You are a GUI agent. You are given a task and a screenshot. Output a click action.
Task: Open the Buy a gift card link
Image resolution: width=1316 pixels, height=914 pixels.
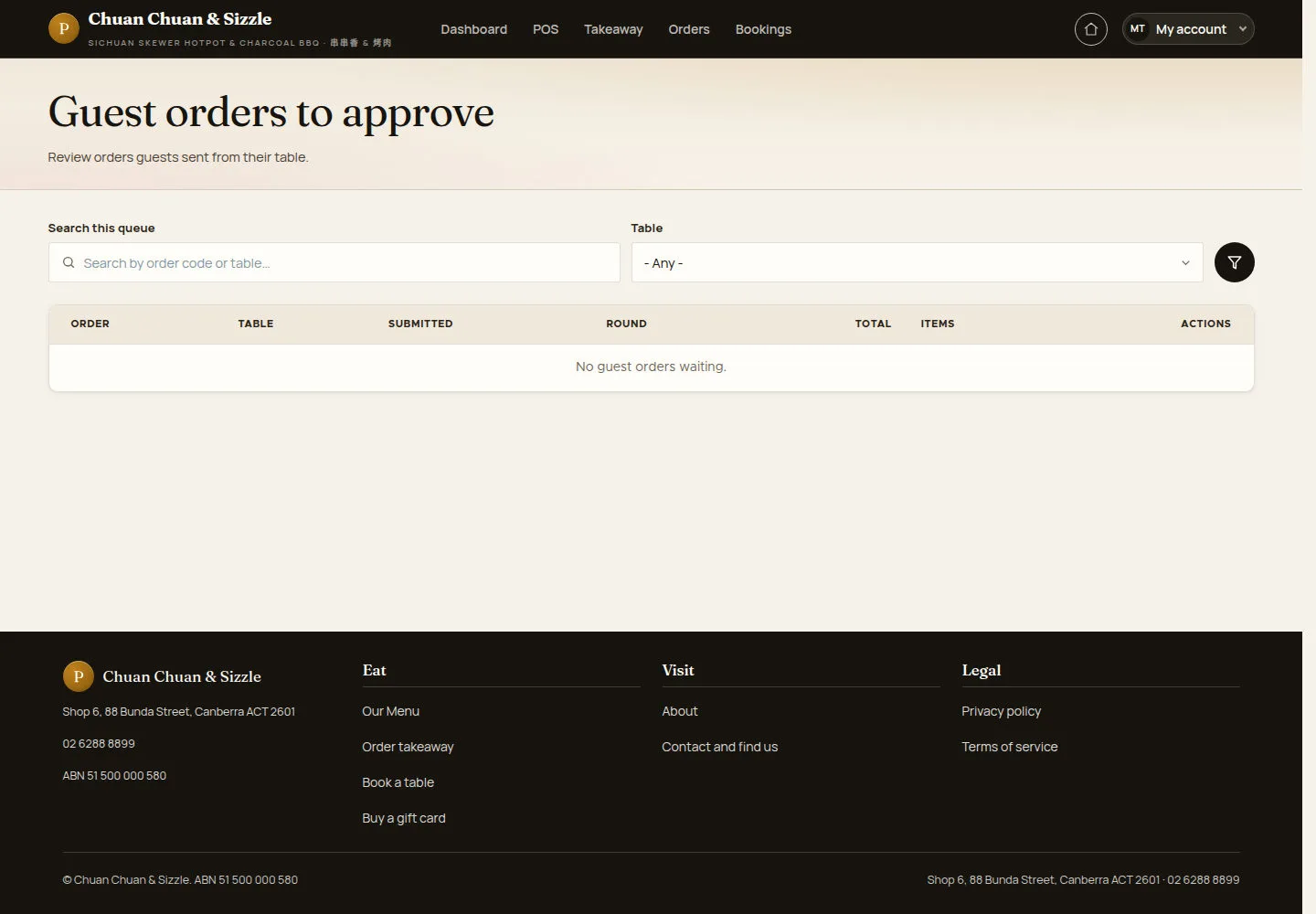(x=404, y=818)
